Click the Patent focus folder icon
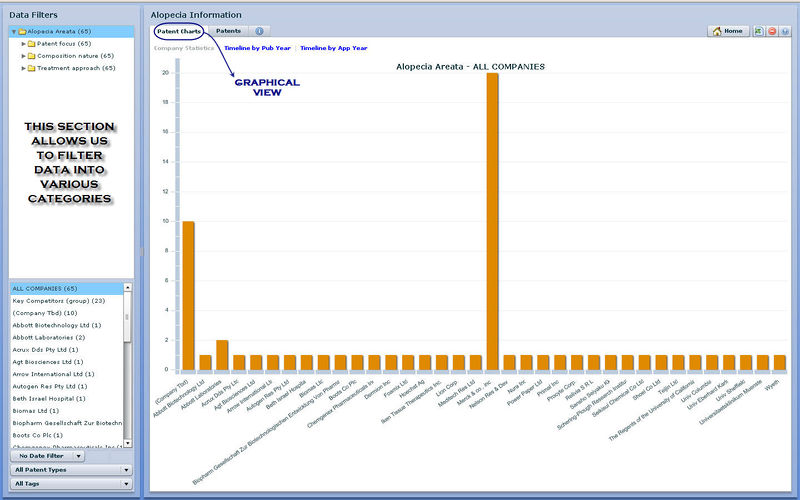The image size is (800, 500). (32, 43)
